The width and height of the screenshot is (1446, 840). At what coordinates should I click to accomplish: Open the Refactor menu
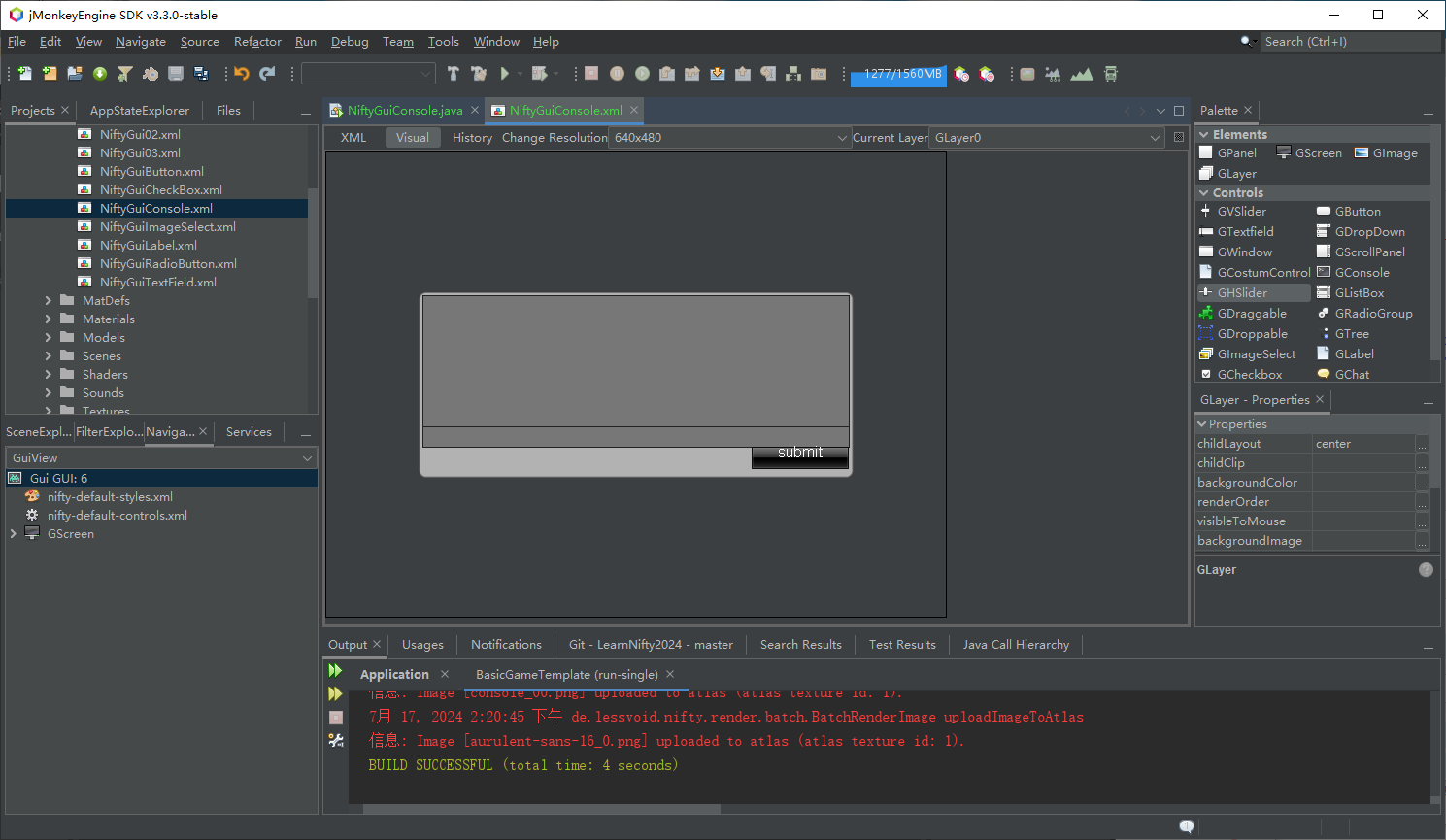257,42
